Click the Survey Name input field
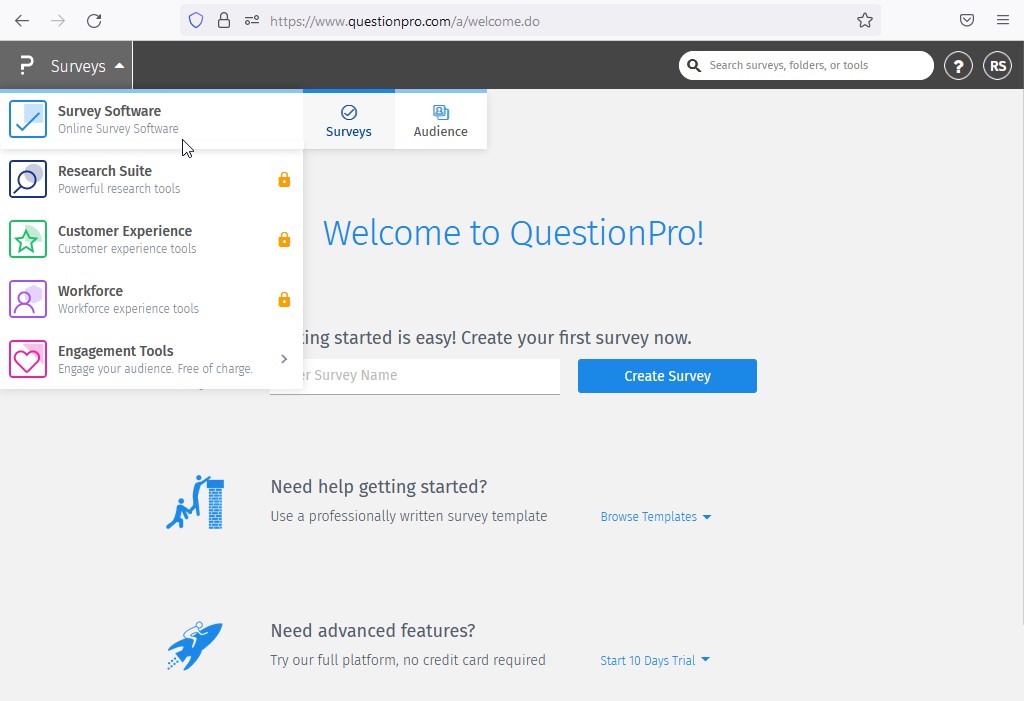Screen dimensions: 1024x701 [415, 376]
